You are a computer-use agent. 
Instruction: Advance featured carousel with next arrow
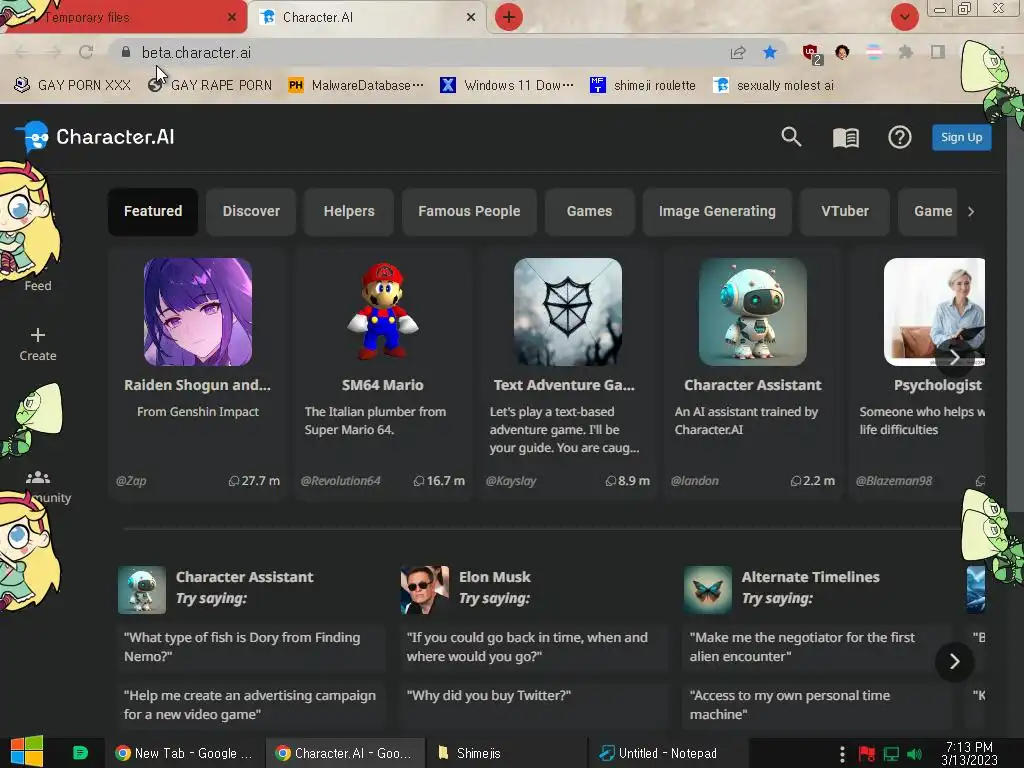coord(954,357)
